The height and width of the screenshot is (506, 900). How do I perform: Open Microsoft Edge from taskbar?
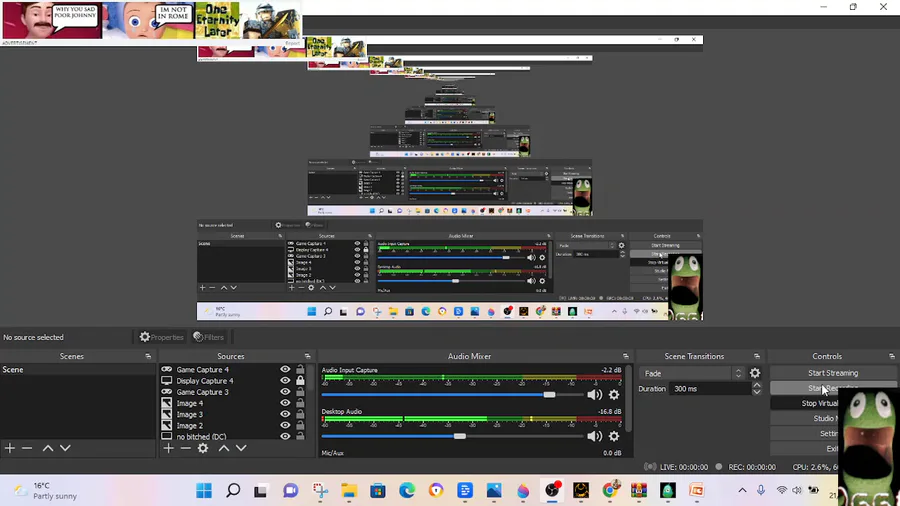(407, 490)
